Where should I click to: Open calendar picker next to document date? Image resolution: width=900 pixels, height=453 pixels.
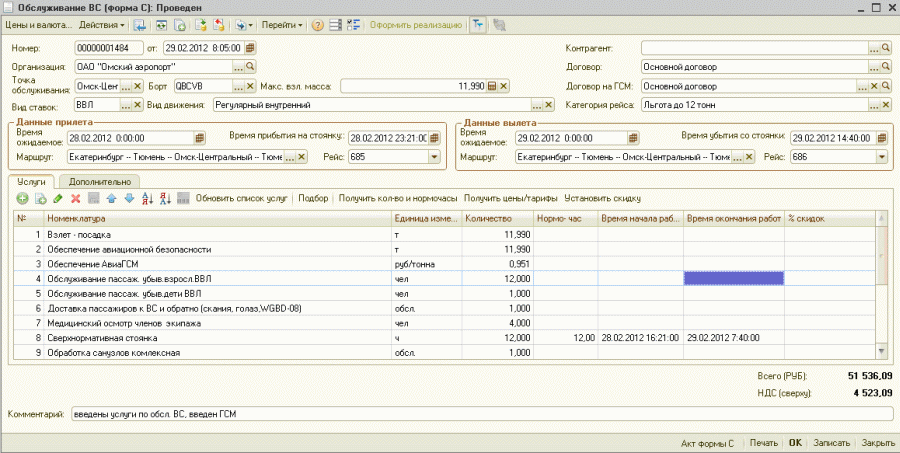pyautogui.click(x=249, y=47)
